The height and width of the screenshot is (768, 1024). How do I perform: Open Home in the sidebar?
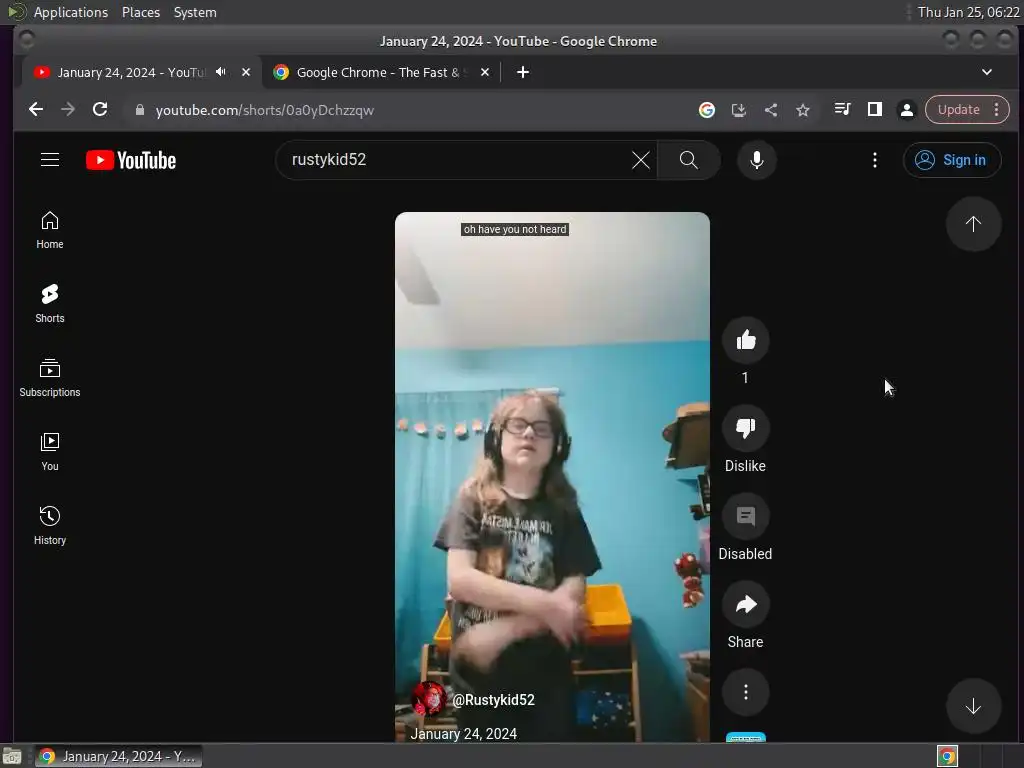(50, 230)
